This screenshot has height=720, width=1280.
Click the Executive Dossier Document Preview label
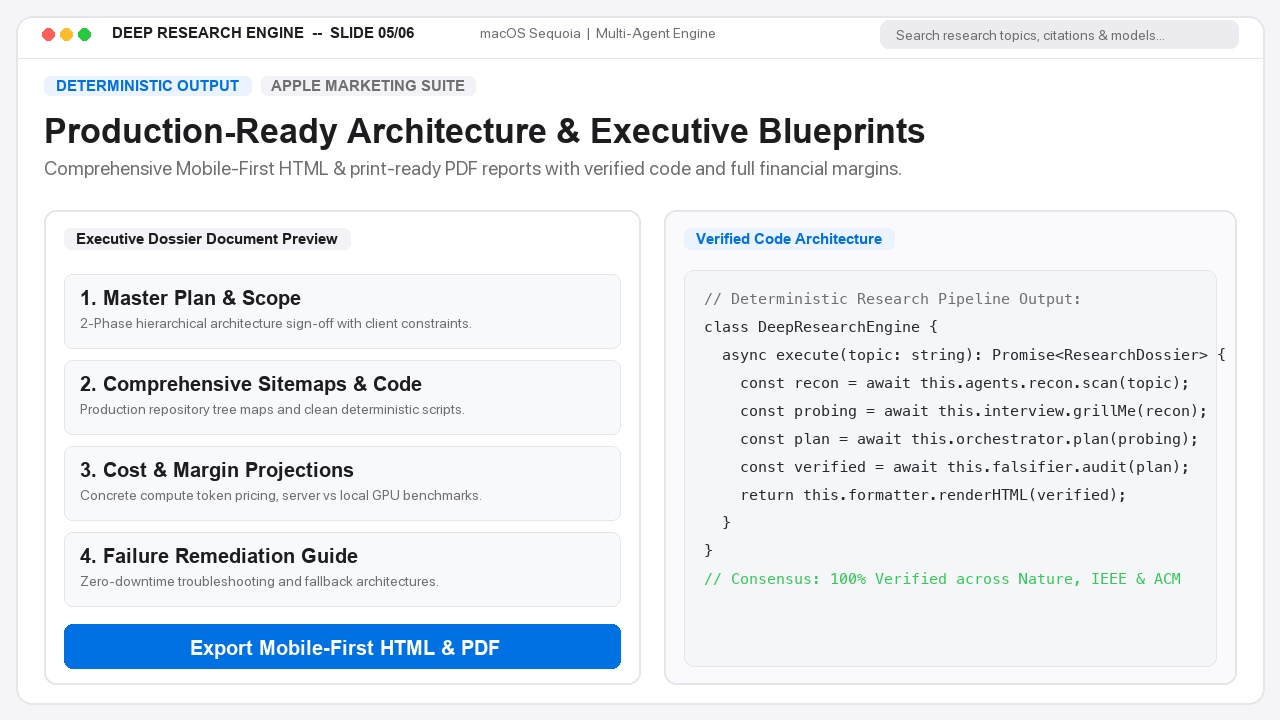[x=207, y=239]
